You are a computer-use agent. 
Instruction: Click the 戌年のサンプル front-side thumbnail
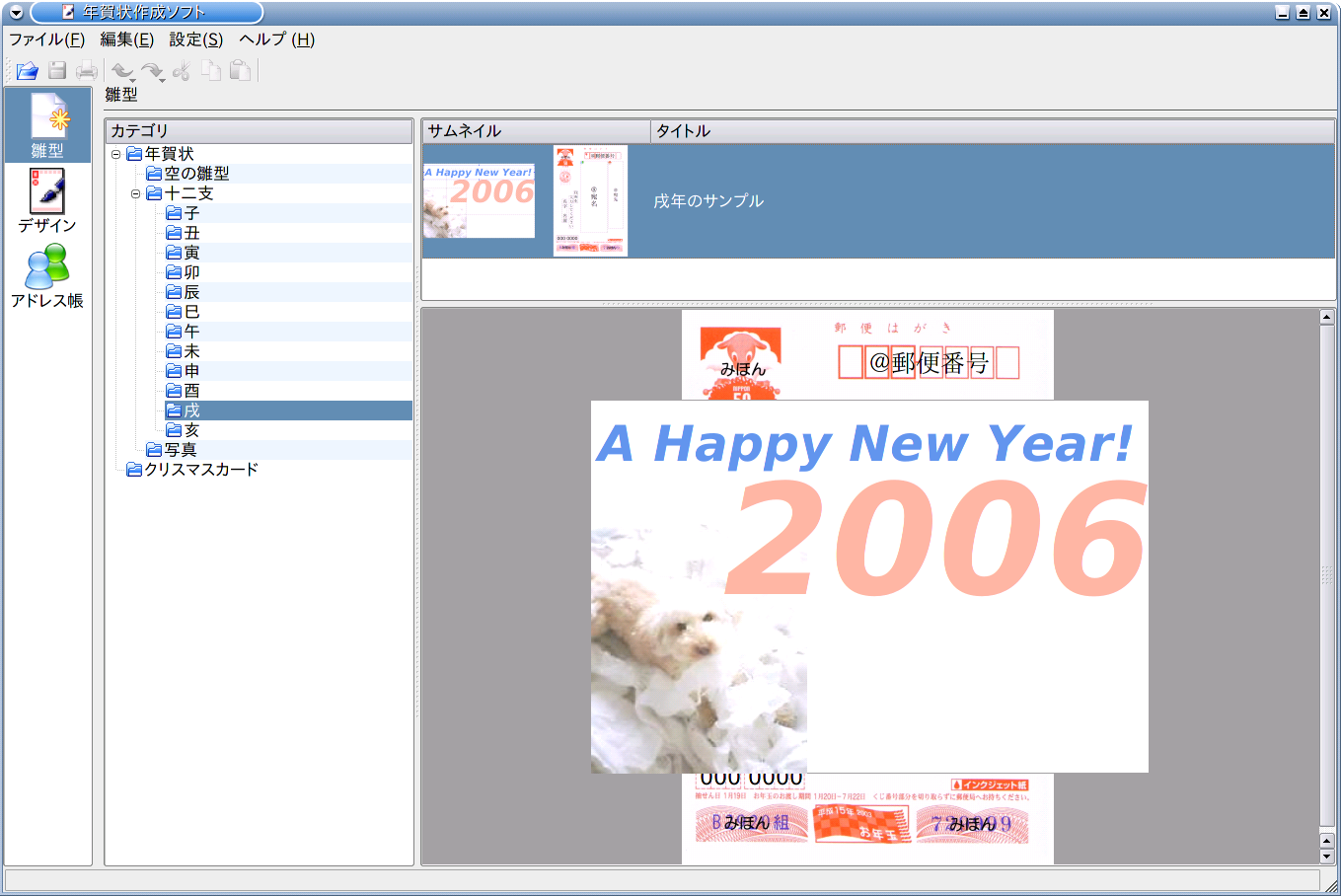pyautogui.click(x=479, y=201)
